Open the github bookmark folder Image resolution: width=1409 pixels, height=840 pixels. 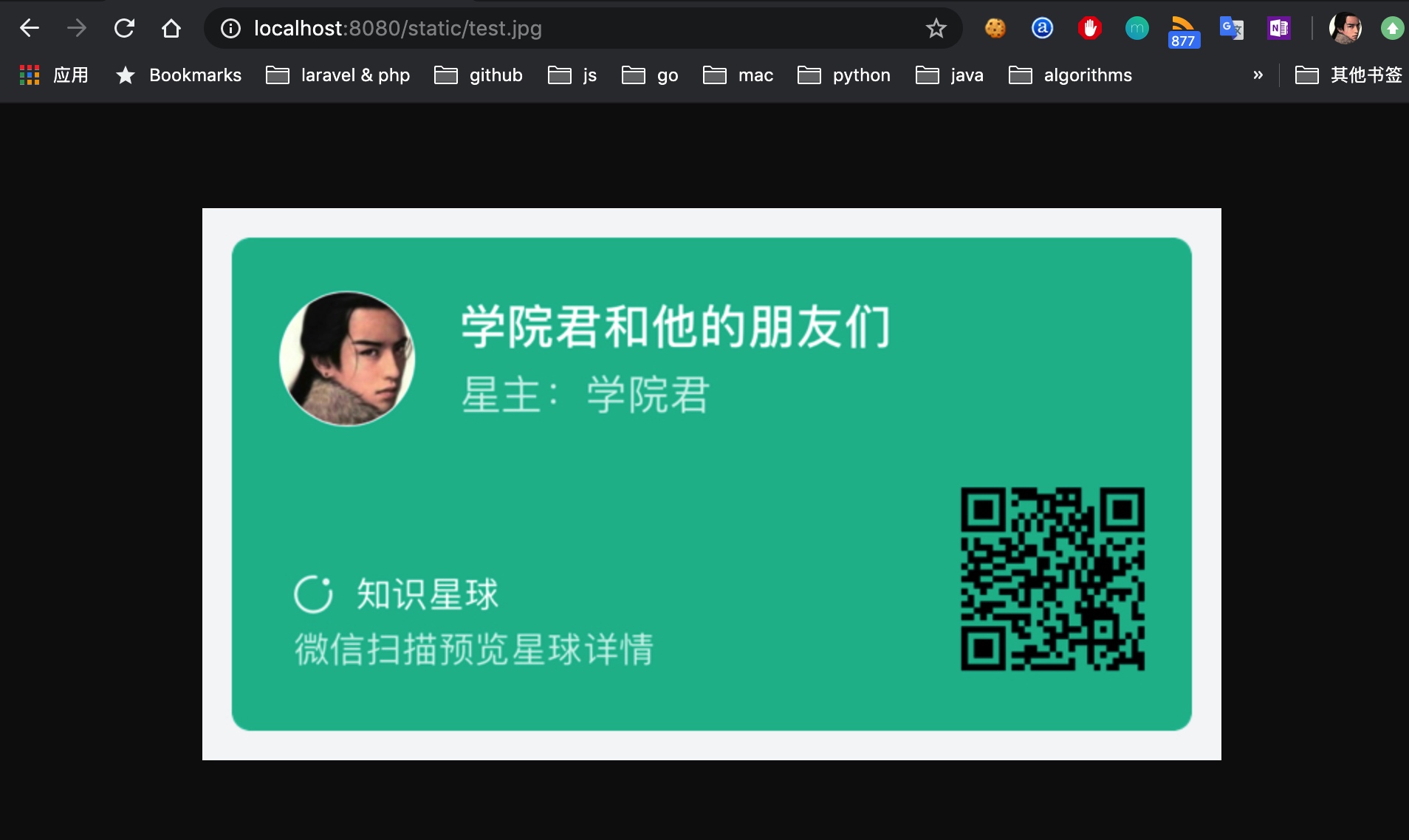pyautogui.click(x=478, y=75)
